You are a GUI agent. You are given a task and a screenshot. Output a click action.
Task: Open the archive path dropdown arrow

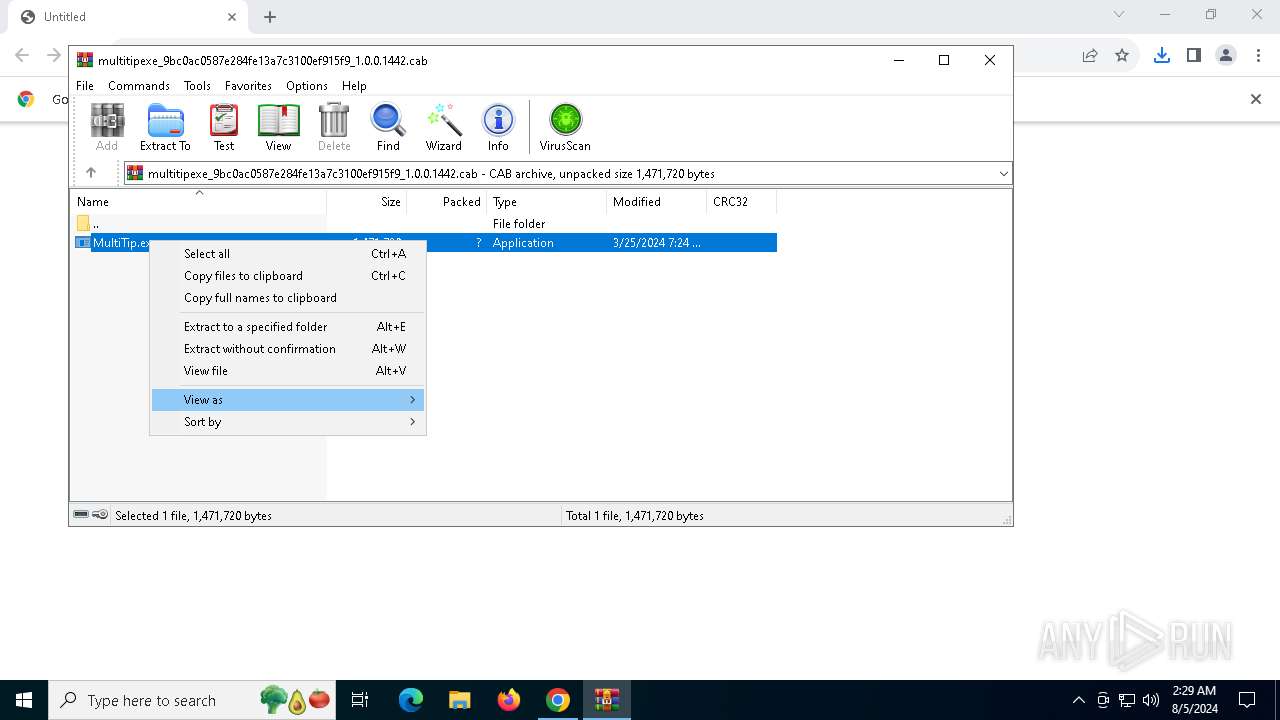click(x=1003, y=174)
